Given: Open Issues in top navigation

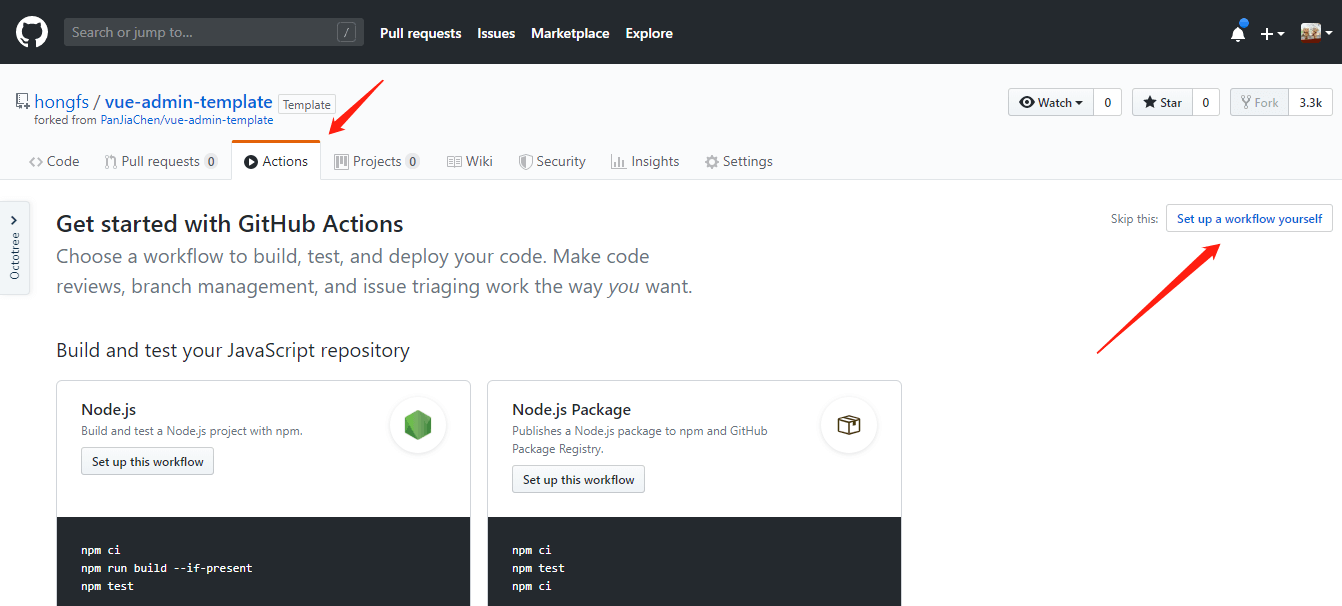Looking at the screenshot, I should click(x=496, y=33).
